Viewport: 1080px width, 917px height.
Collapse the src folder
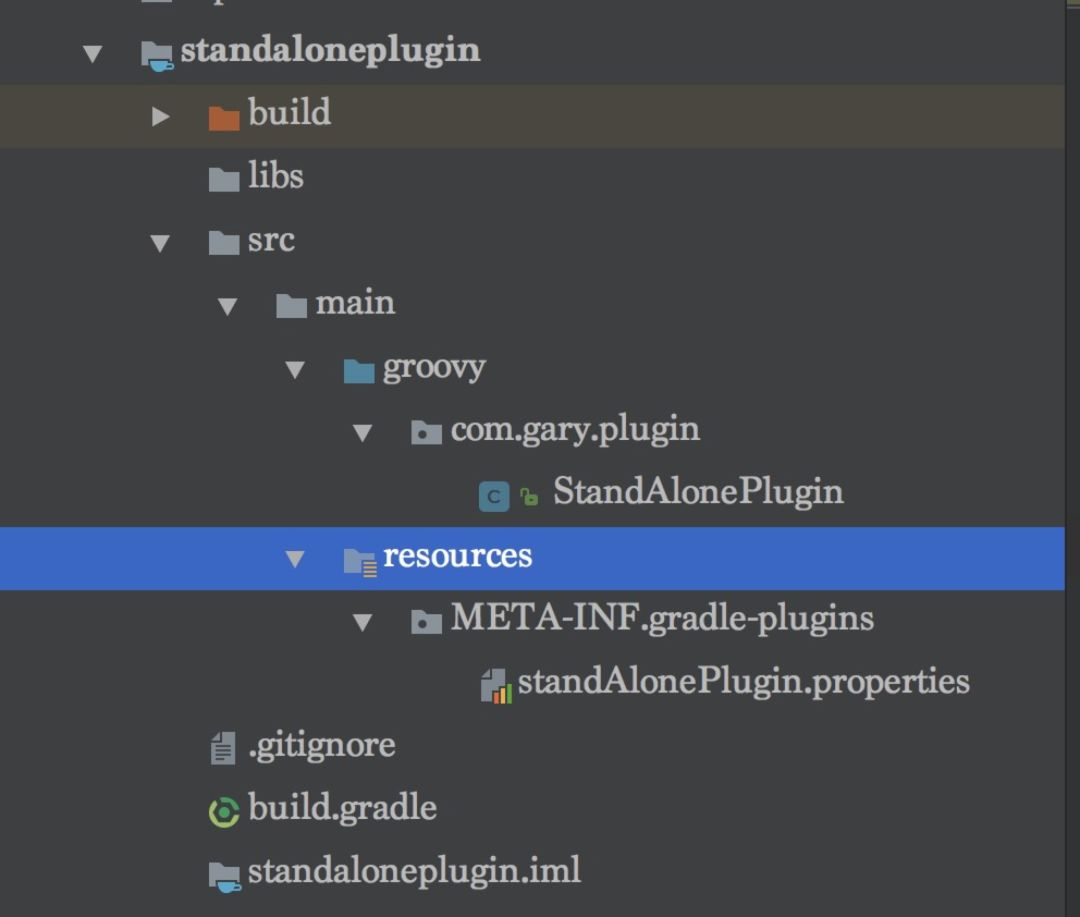pyautogui.click(x=160, y=243)
